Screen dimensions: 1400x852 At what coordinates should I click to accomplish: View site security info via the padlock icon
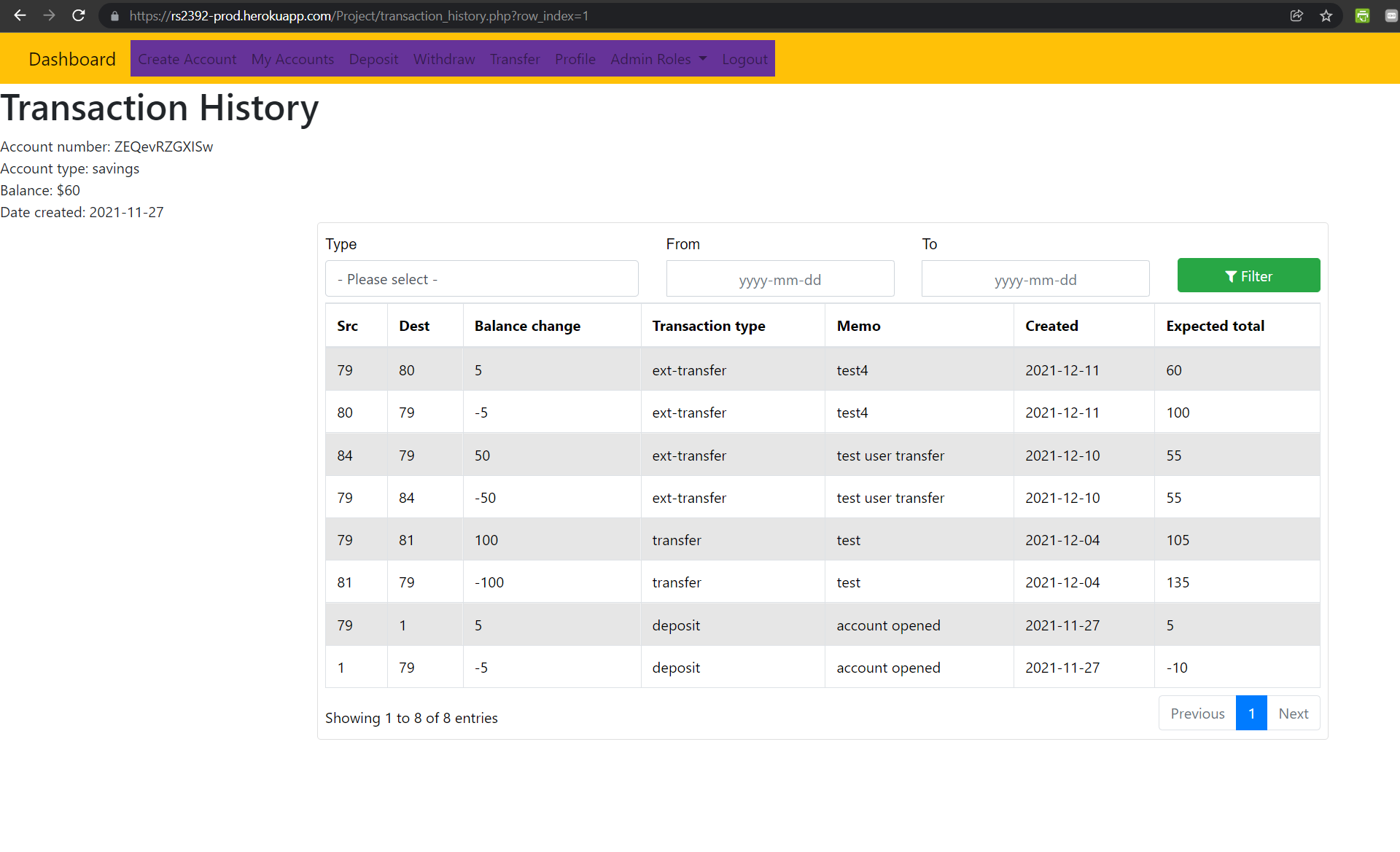pos(114,15)
